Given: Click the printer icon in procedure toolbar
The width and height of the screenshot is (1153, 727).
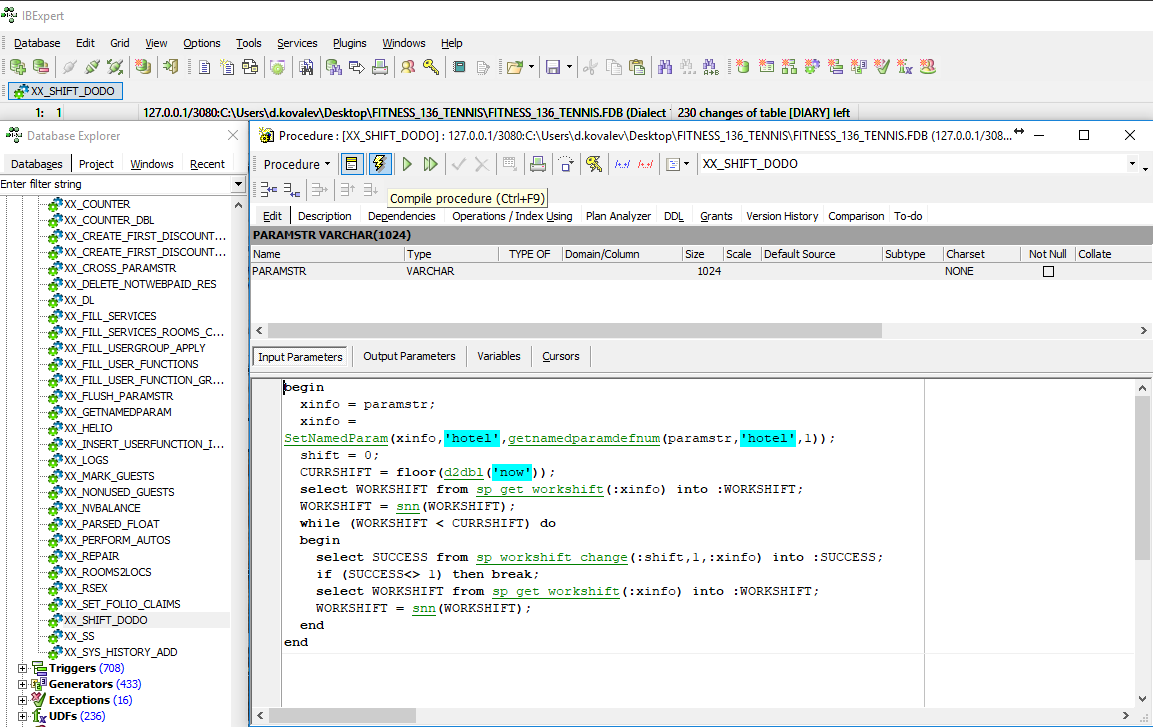Looking at the screenshot, I should pos(538,164).
